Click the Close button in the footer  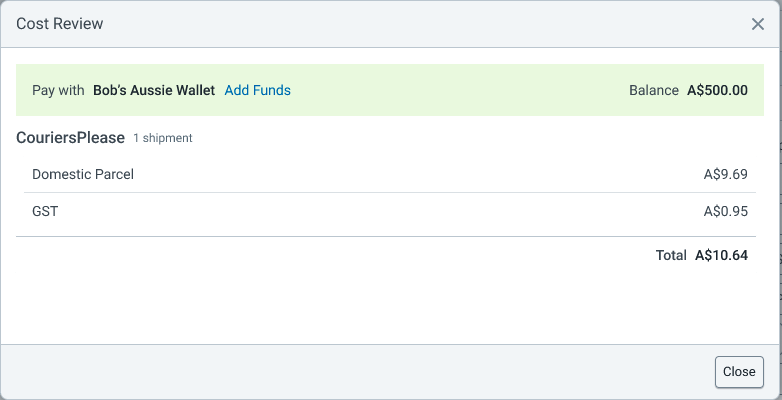739,372
